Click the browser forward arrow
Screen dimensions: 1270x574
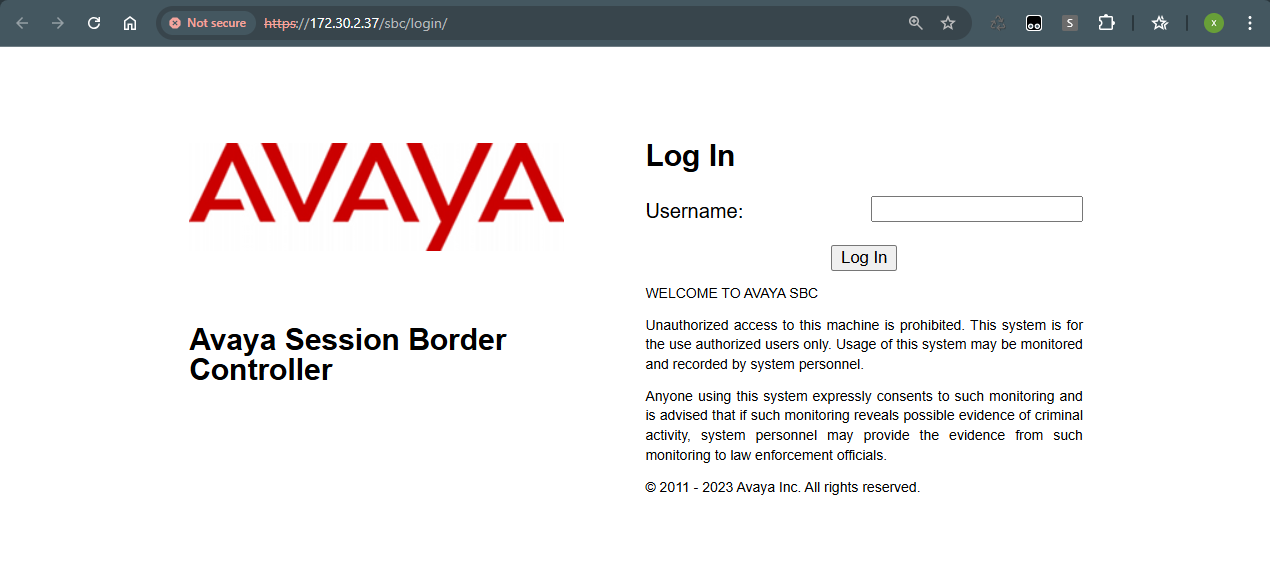pos(58,23)
